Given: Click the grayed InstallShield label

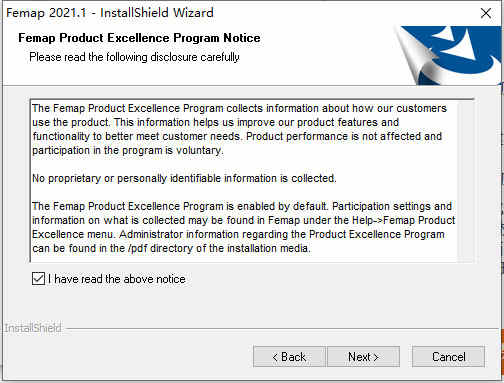Looking at the screenshot, I should pyautogui.click(x=33, y=328).
